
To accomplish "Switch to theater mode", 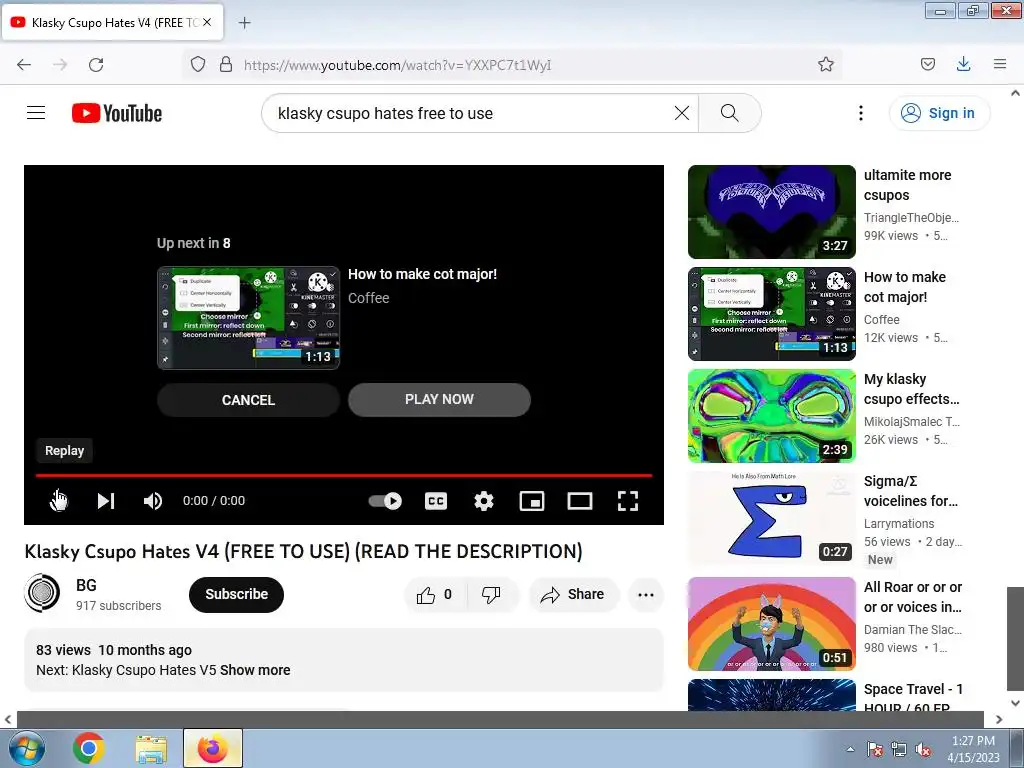I will [580, 501].
